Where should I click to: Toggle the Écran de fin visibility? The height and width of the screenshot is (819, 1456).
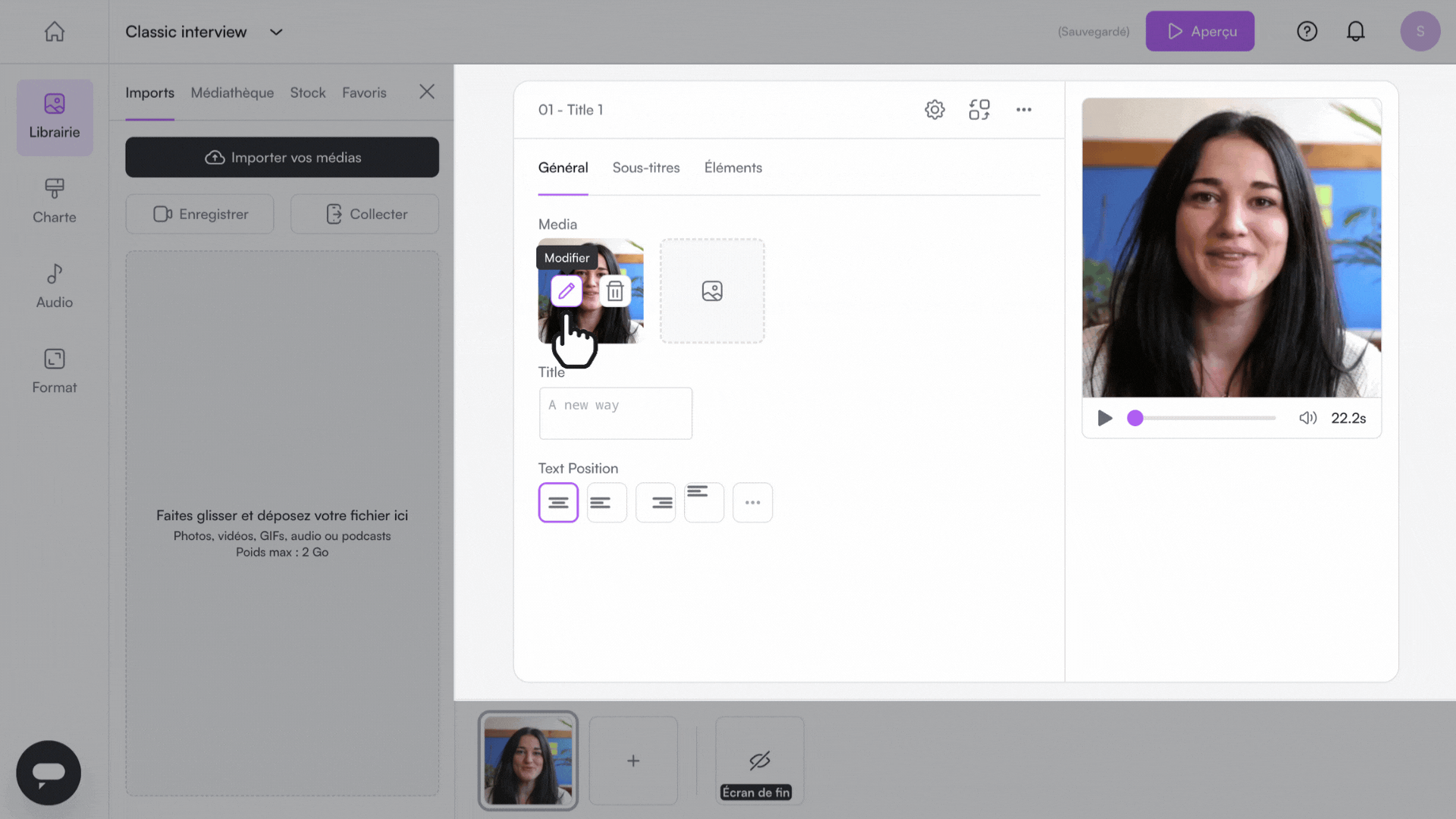(x=759, y=761)
